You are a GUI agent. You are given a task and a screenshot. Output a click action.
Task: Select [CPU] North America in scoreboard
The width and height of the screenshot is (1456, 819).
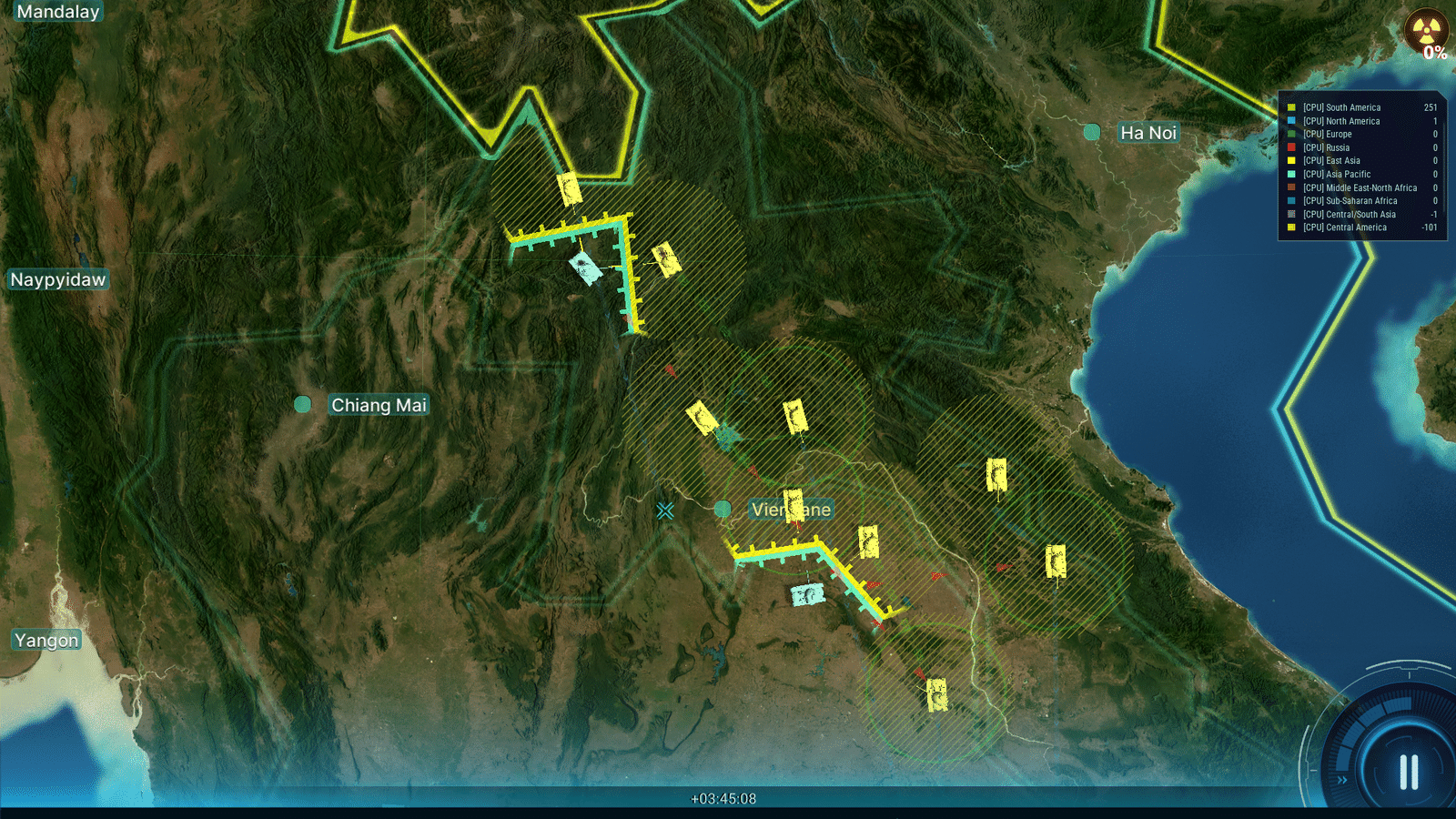[1362, 121]
